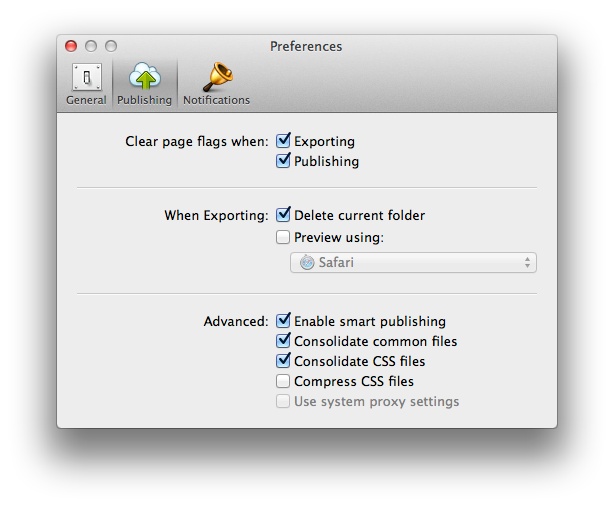Click the Preferences window title text
Screen dimensions: 614x507
[306, 46]
